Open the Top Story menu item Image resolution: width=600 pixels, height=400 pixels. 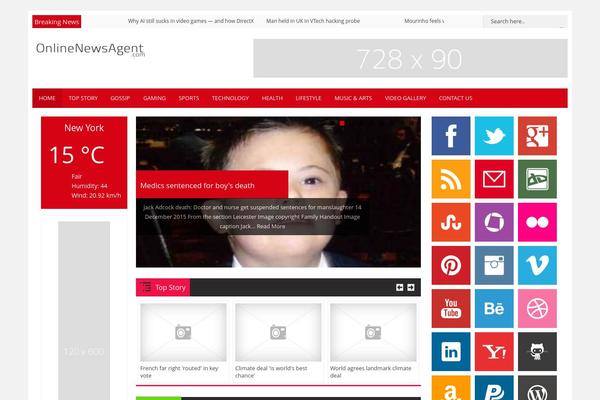click(x=83, y=98)
